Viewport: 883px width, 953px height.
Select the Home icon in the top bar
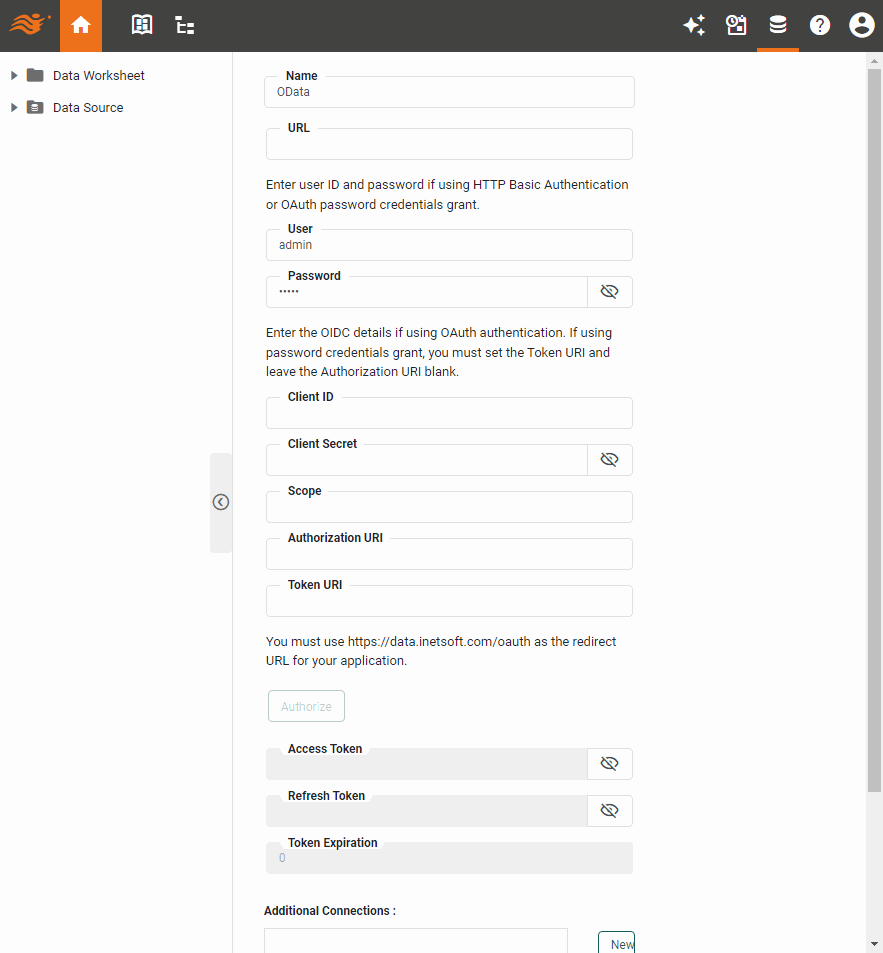pyautogui.click(x=80, y=25)
